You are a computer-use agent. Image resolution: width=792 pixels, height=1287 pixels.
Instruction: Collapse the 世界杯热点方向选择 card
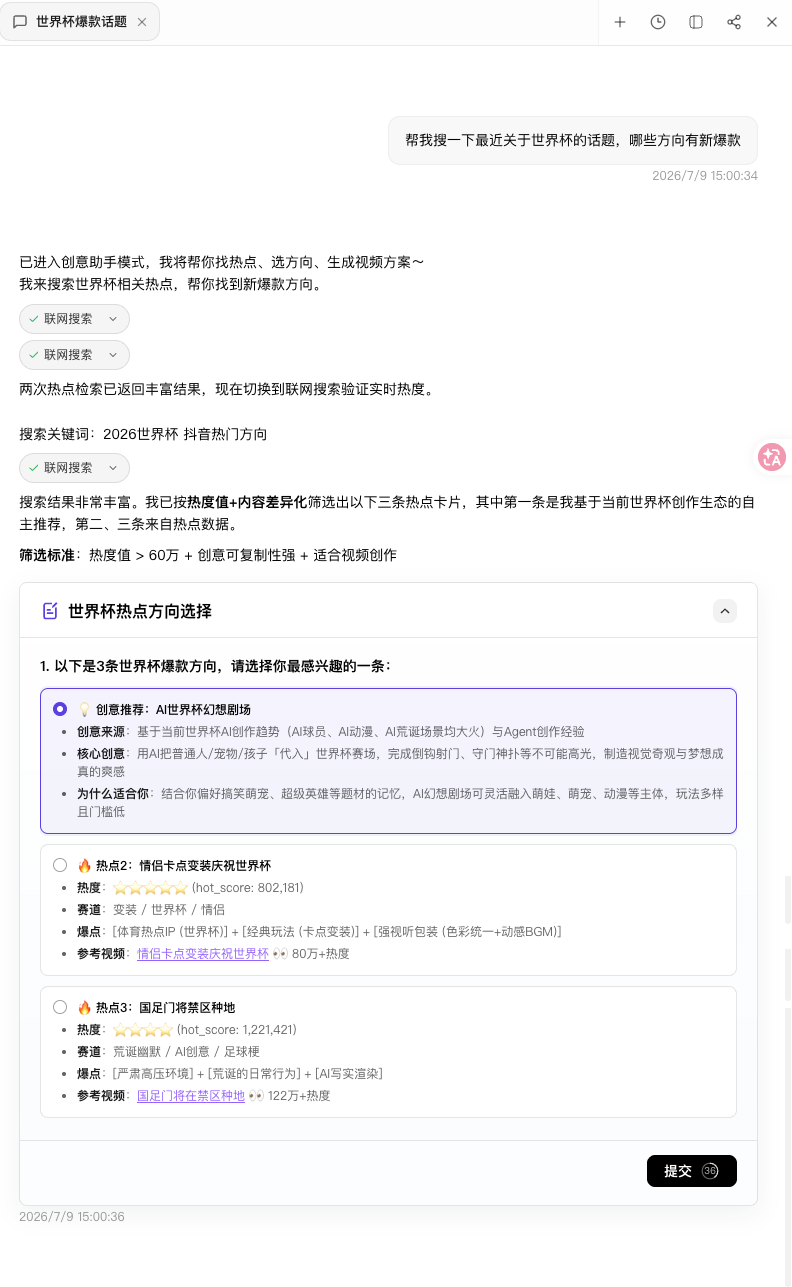pyautogui.click(x=725, y=611)
